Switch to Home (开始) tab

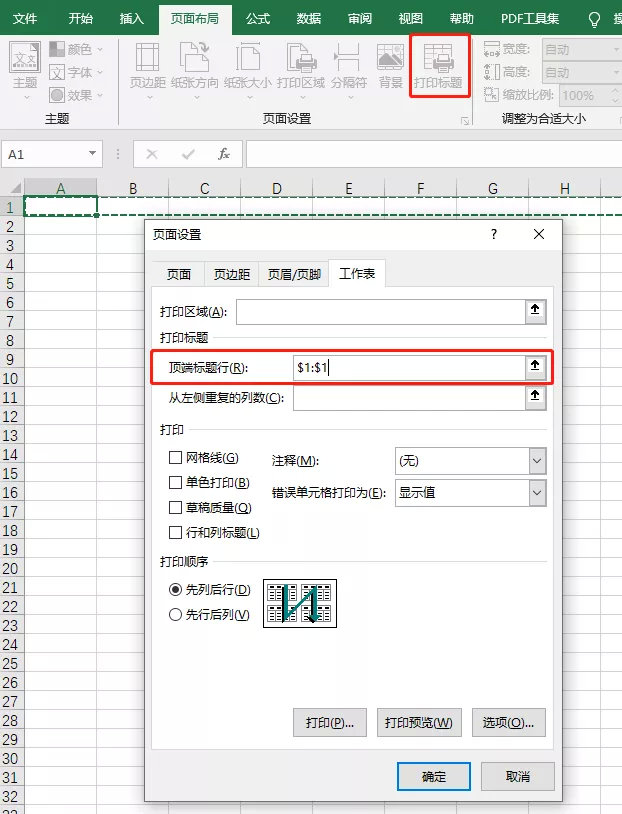[x=80, y=19]
